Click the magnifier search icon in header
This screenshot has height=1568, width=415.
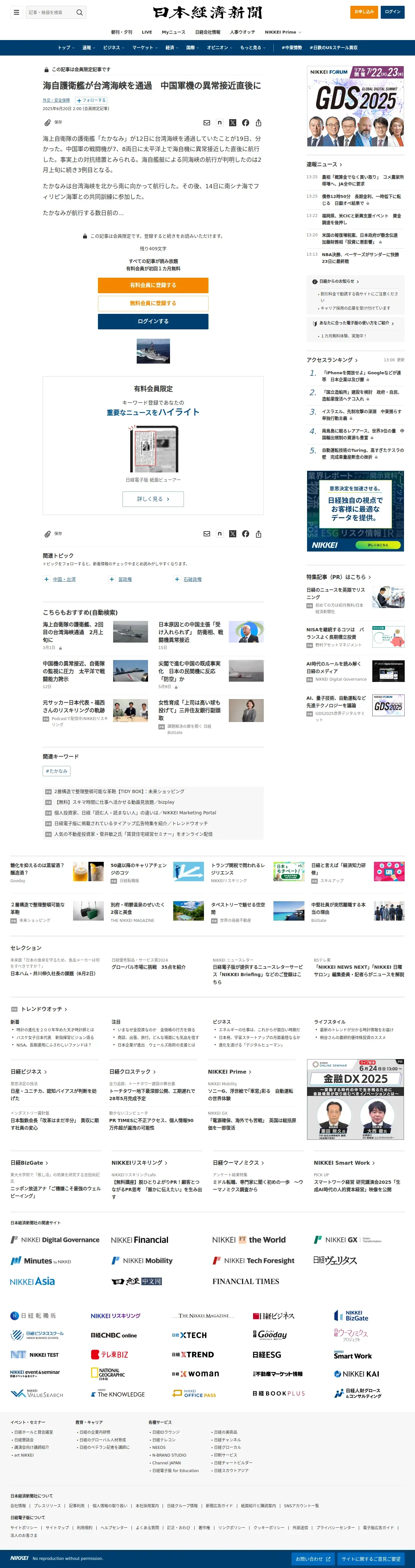pyautogui.click(x=79, y=12)
